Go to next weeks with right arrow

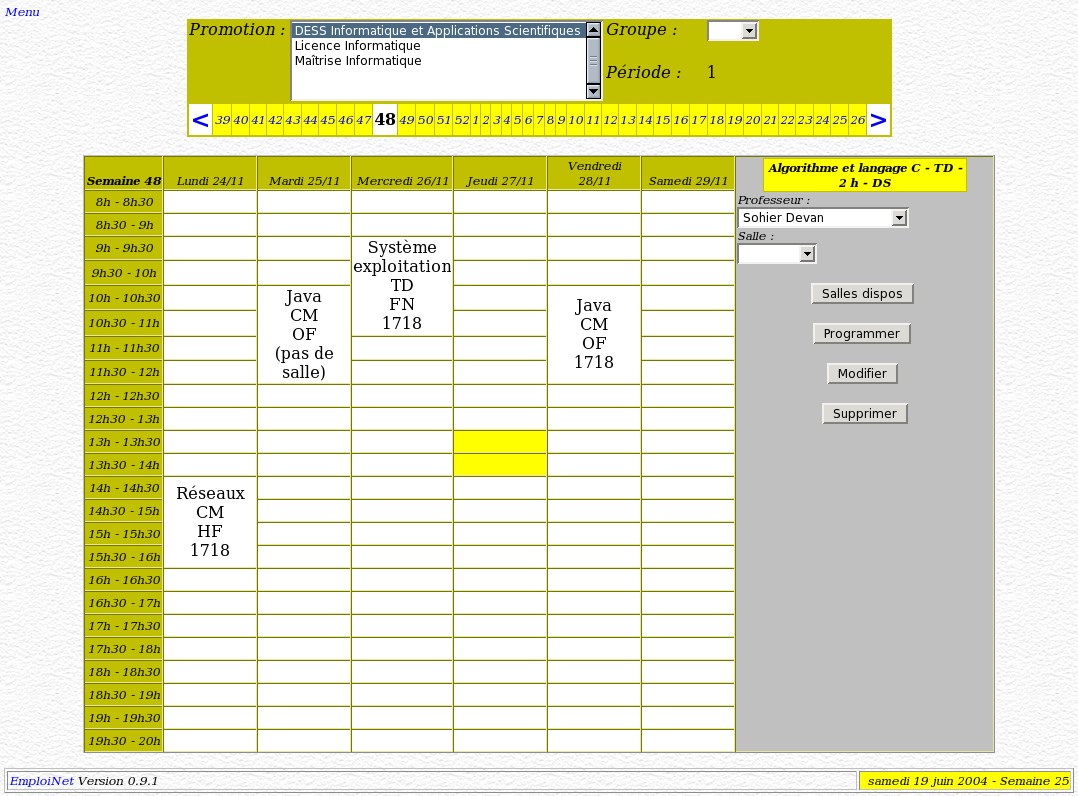coord(877,121)
